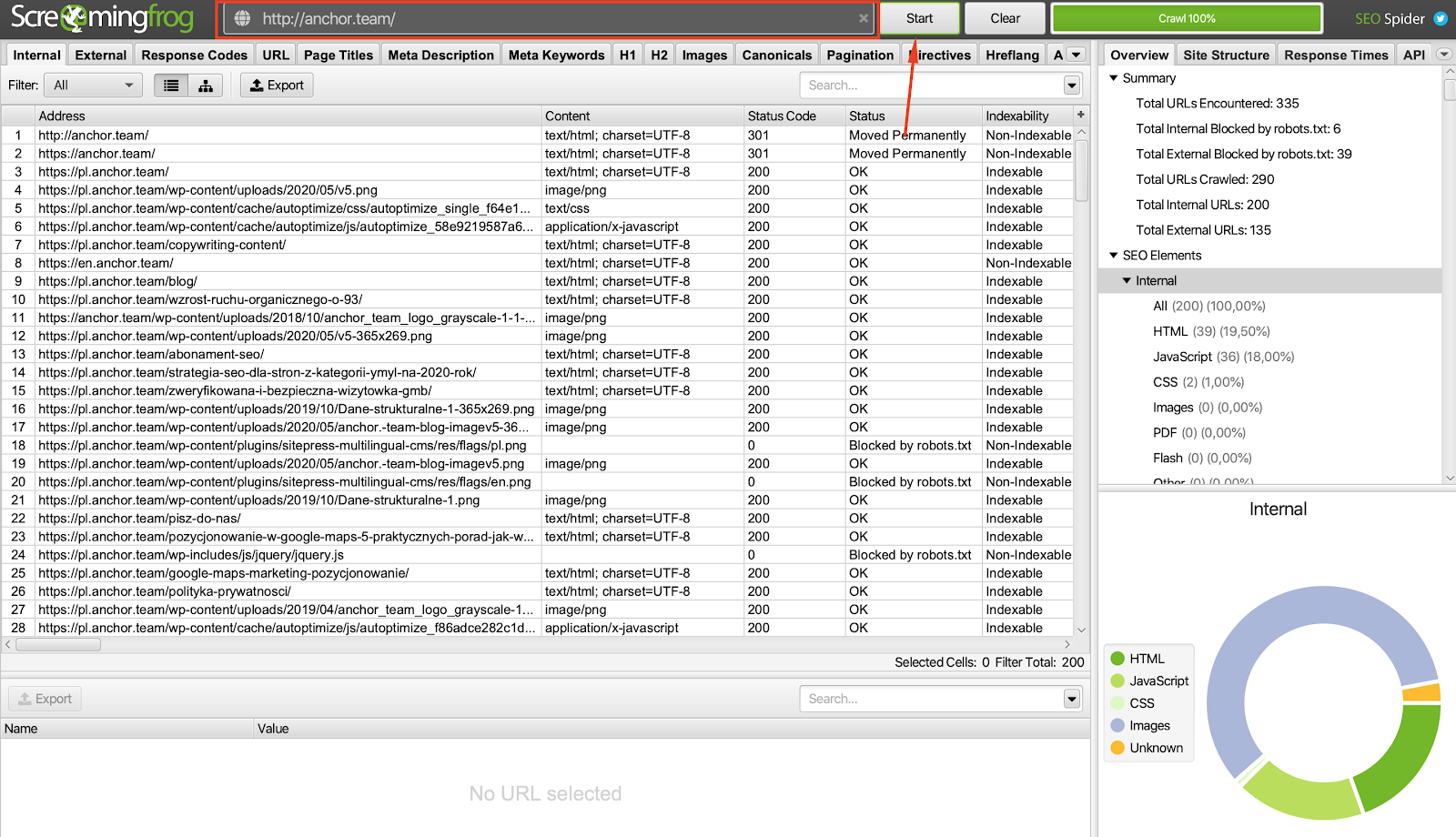Screen dimensions: 1456x837
Task: Select the https://pl.anchor.team/pisz-do-nas/ address
Action: (139, 519)
